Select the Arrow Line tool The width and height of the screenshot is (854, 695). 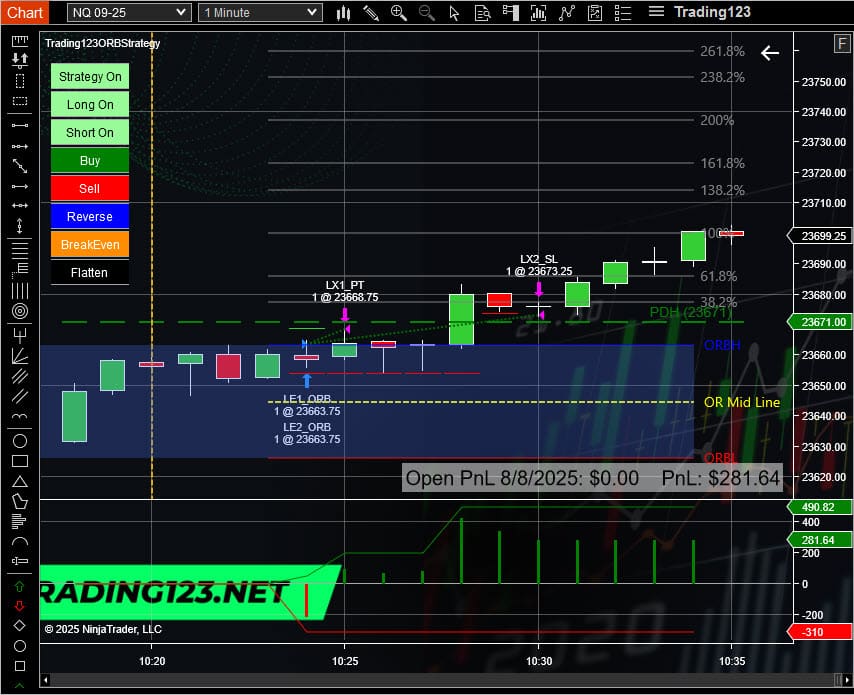pyautogui.click(x=20, y=186)
